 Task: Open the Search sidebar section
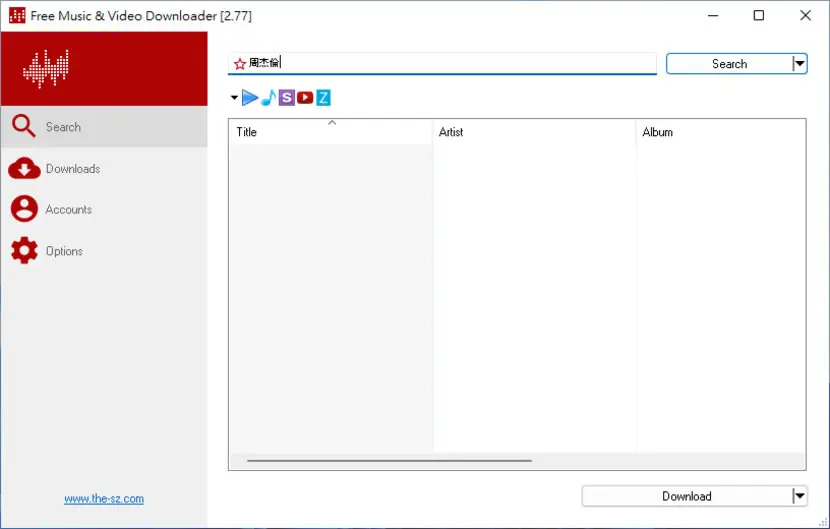click(x=104, y=127)
